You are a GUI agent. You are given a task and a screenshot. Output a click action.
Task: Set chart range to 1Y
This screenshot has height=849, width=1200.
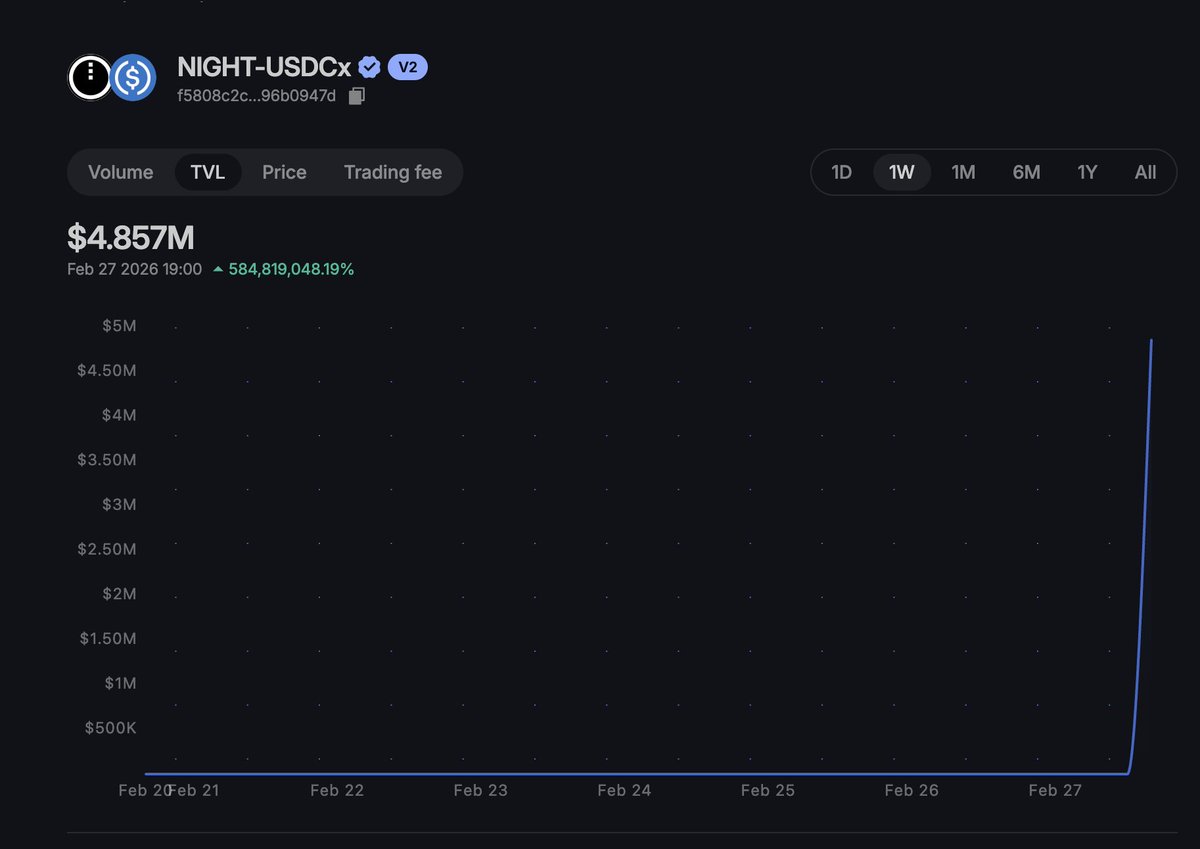(1087, 172)
